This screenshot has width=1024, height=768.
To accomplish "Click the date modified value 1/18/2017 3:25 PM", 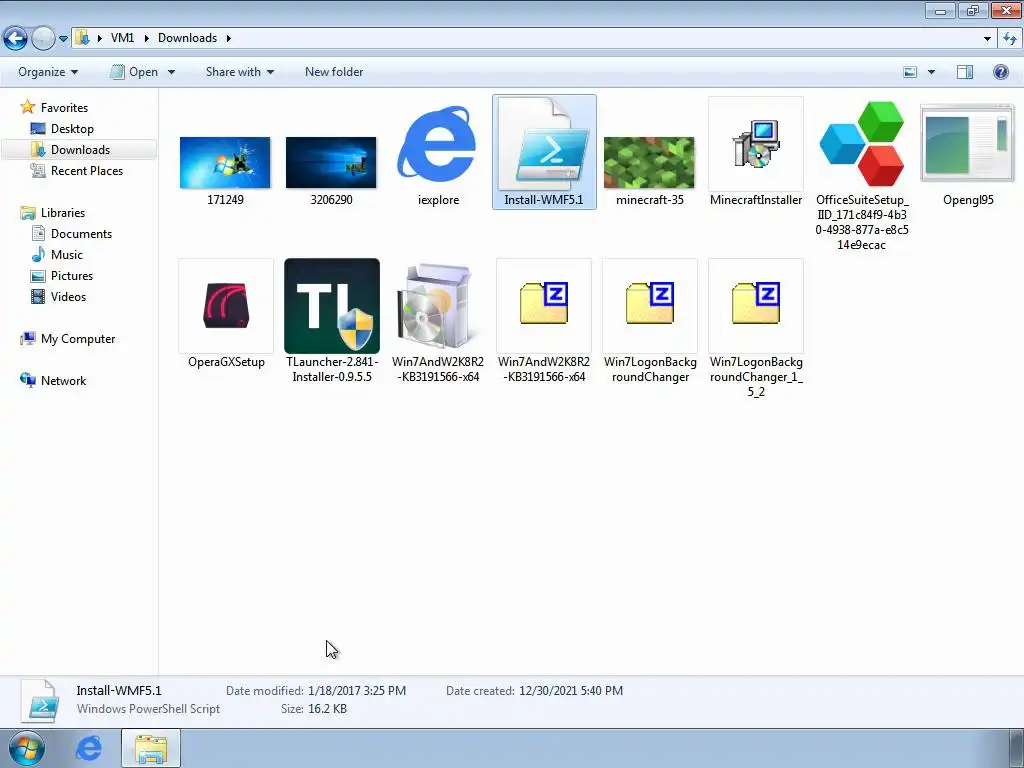I will point(357,691).
